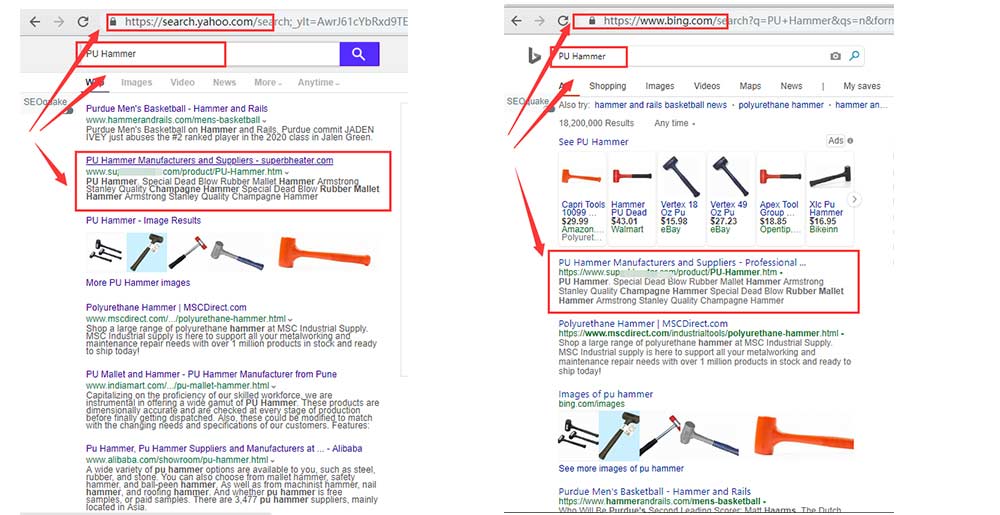Click the Yahoo purple search magnifier button
Screen dimensions: 1000x515
point(359,54)
